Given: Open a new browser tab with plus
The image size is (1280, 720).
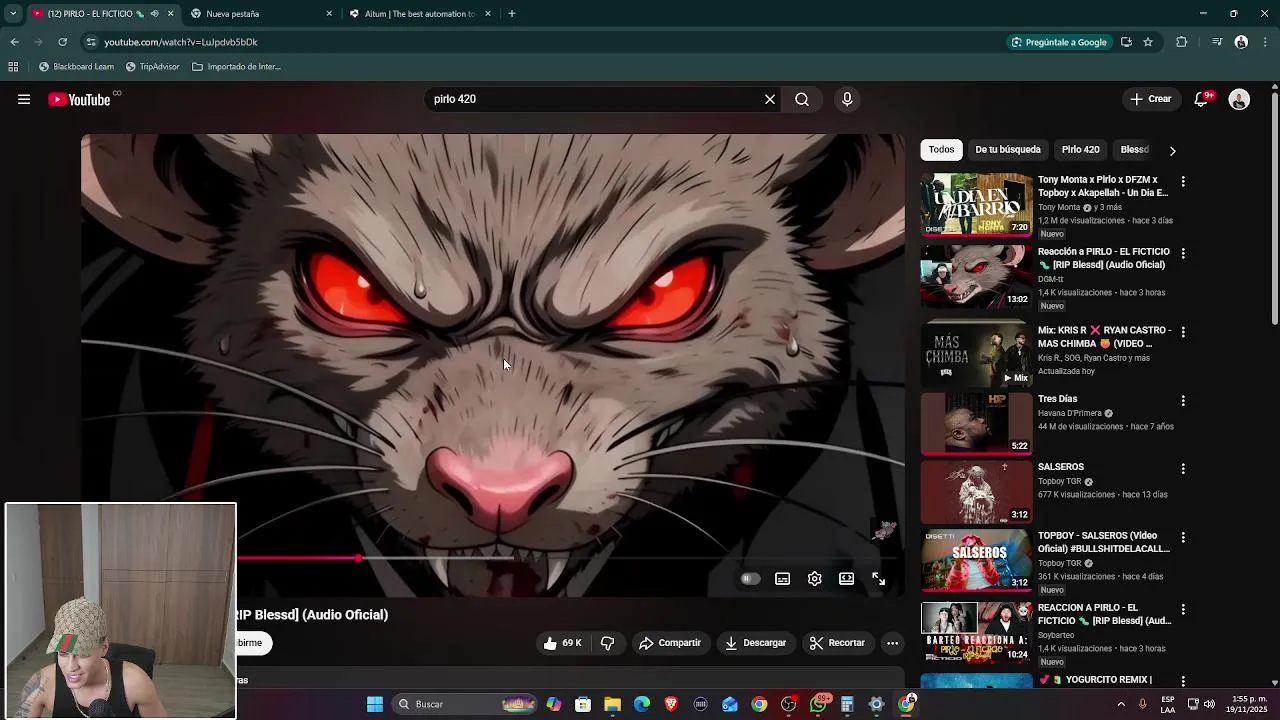Looking at the screenshot, I should pos(511,14).
